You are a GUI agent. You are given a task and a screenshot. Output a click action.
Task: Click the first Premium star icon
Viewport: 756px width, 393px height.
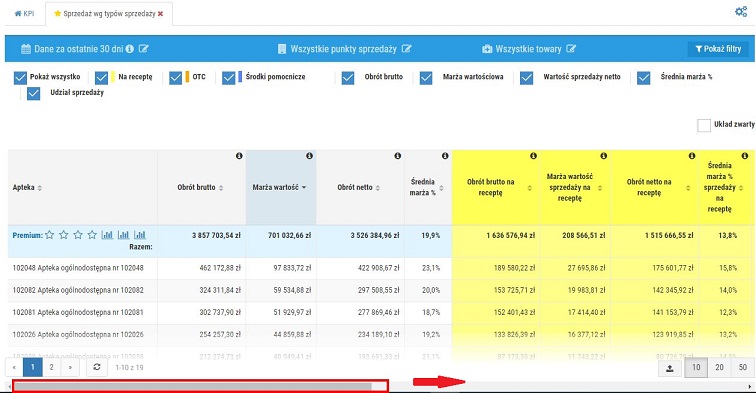(49, 235)
